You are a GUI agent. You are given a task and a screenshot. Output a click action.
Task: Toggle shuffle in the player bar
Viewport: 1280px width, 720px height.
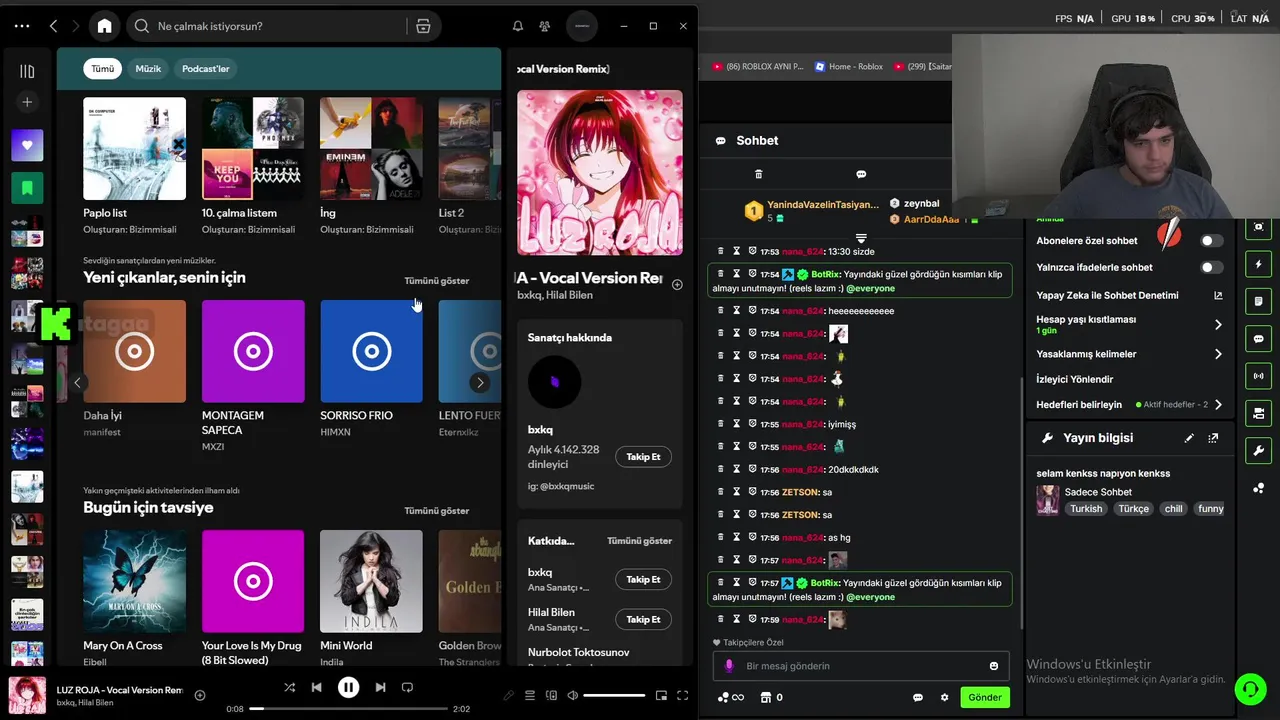(289, 687)
